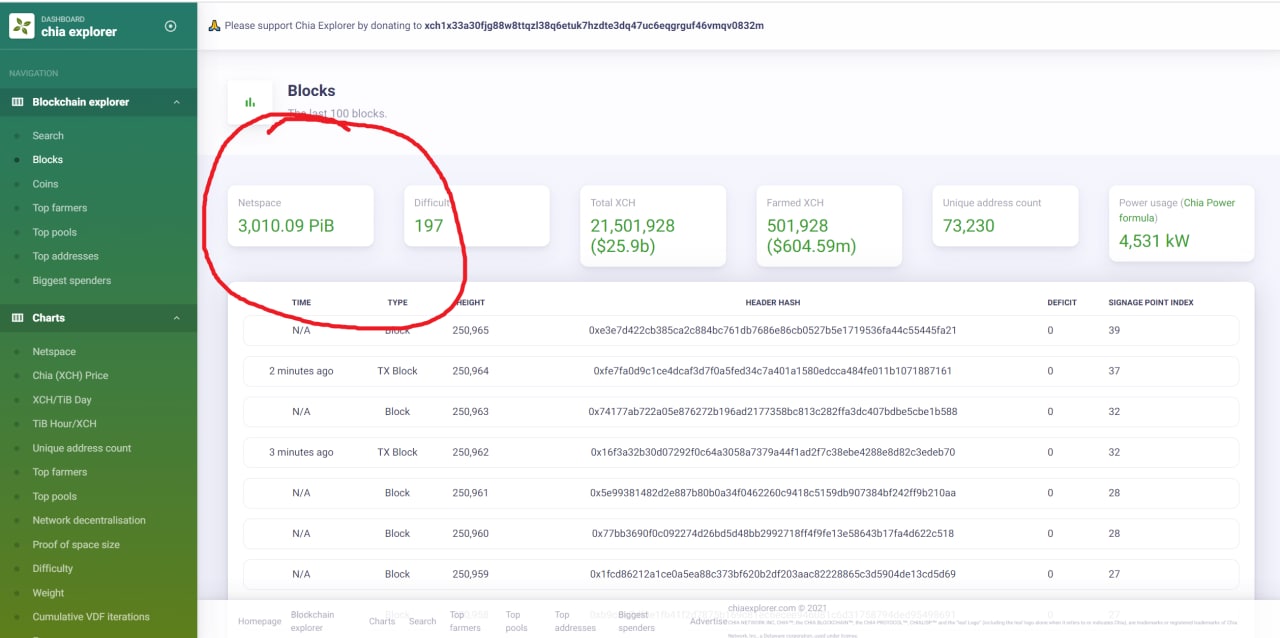
Task: Collapse the Blockchain explorer section chevron
Action: tap(177, 102)
